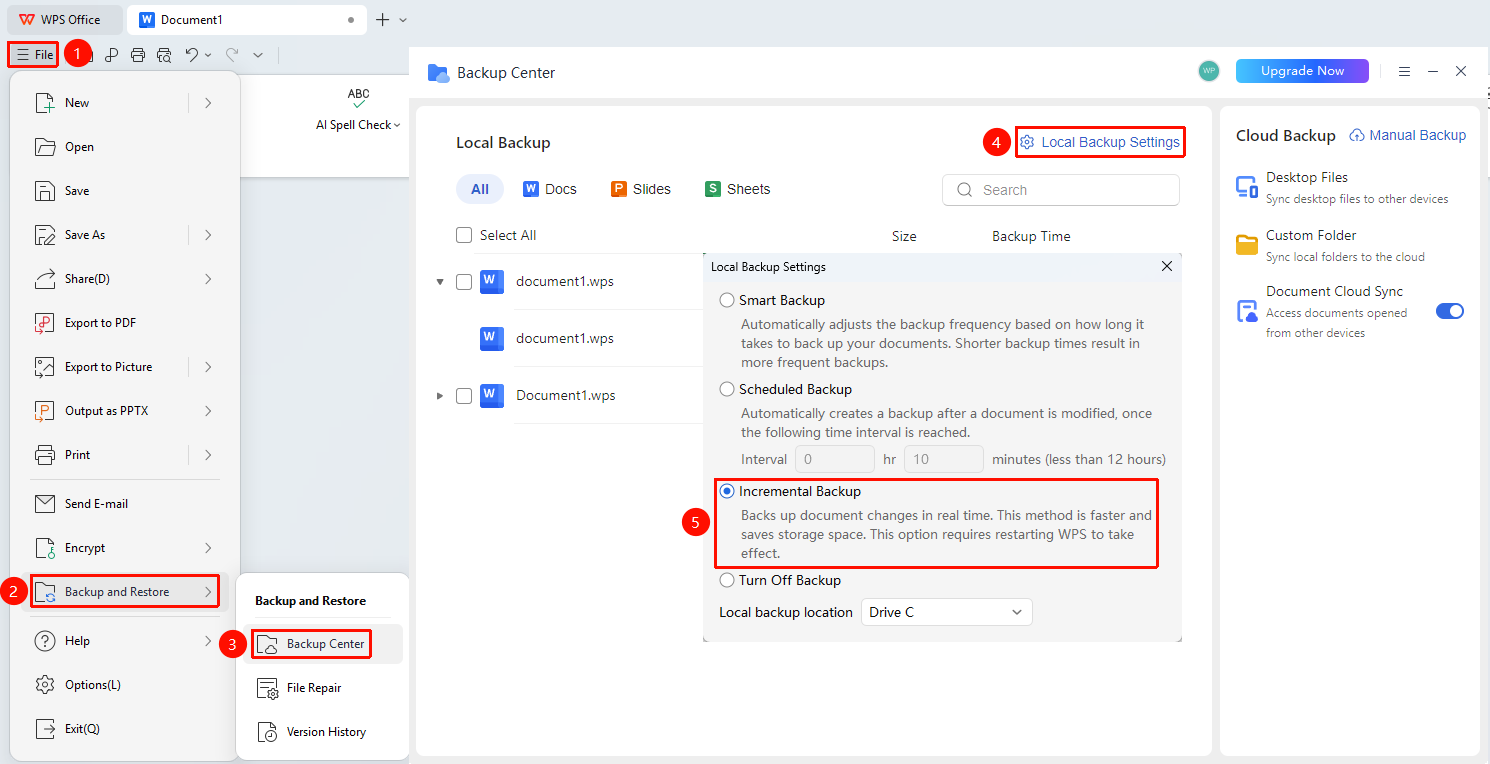Screen dimensions: 1490x764
Task: Choose Export to PDF in File menu
Action: [x=125, y=323]
